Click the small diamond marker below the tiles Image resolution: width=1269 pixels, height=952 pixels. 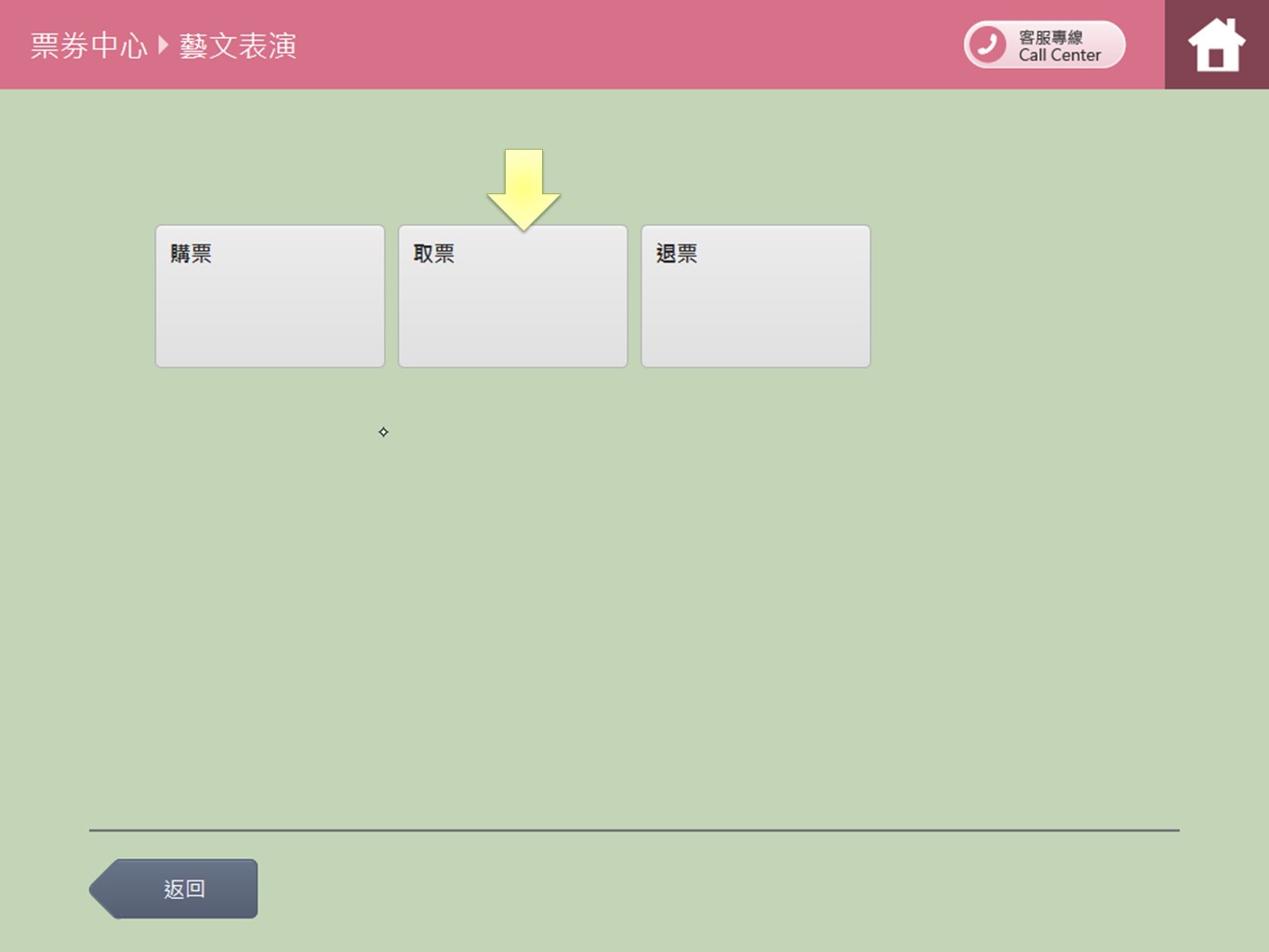click(x=383, y=432)
